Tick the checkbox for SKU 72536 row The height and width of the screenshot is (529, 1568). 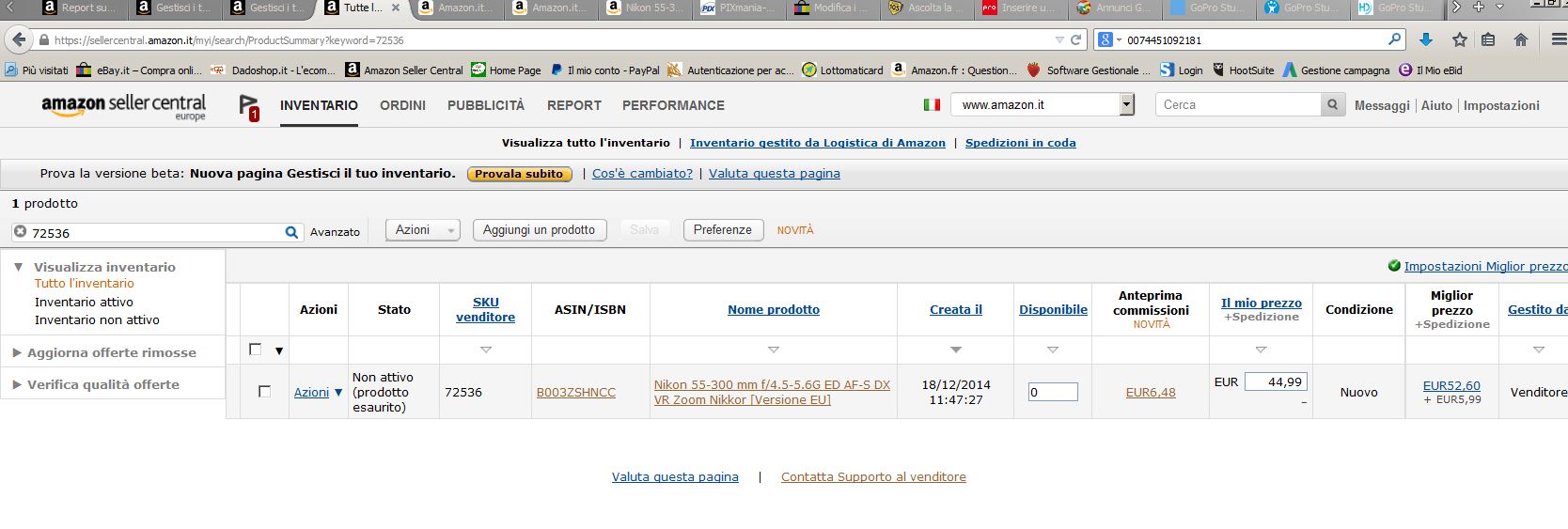point(264,392)
